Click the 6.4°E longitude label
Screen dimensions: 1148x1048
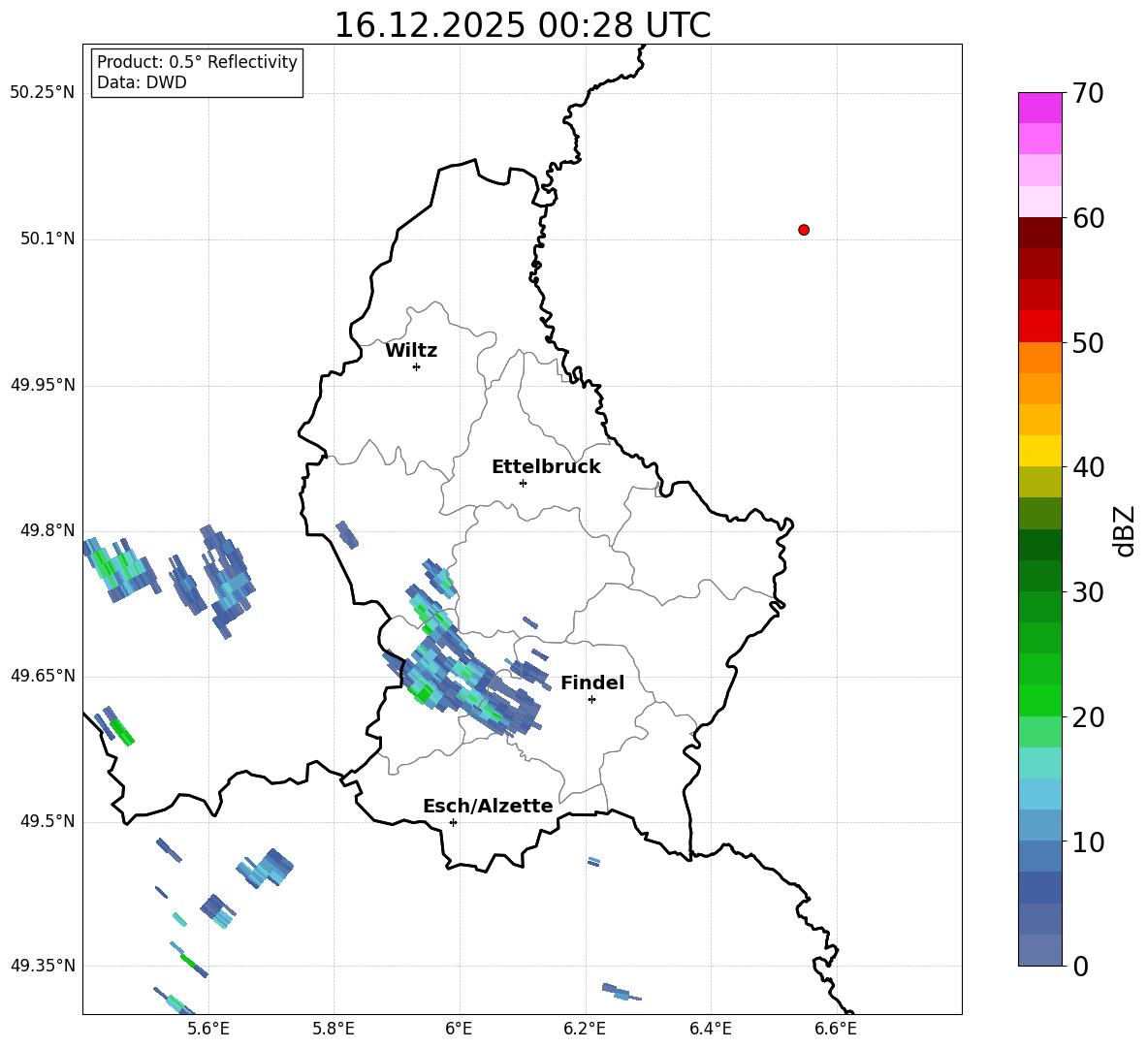710,1029
